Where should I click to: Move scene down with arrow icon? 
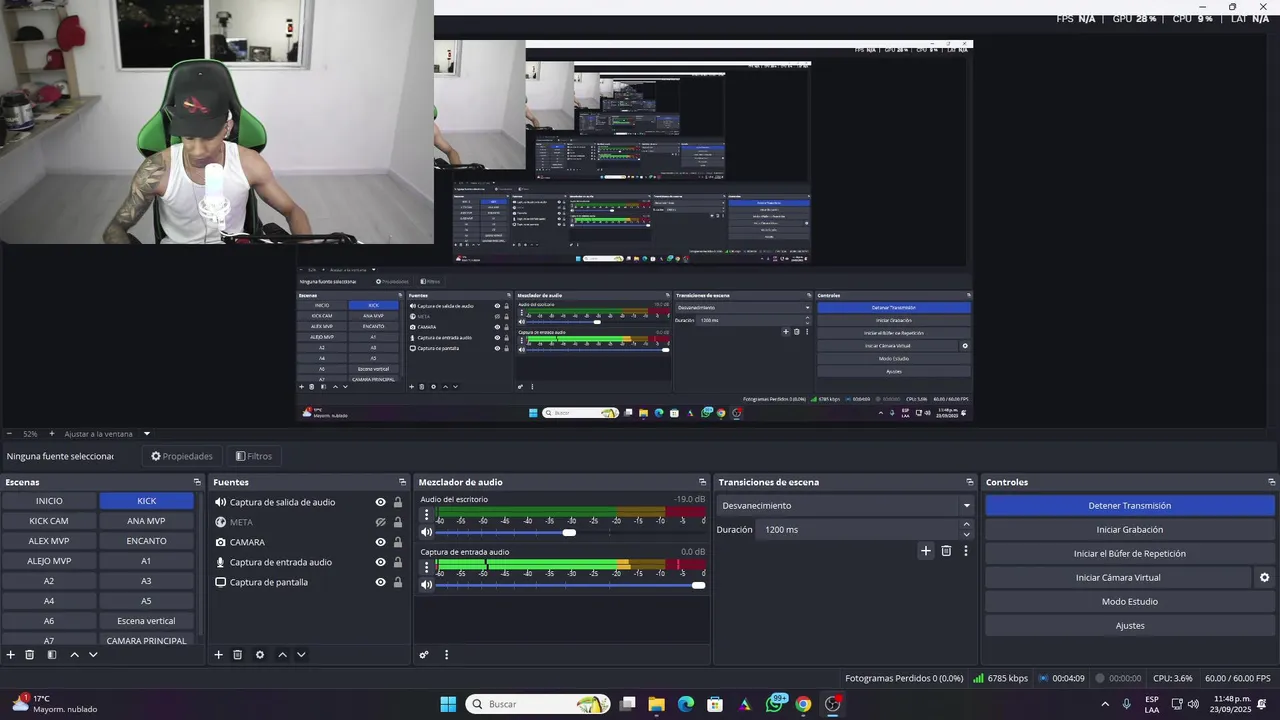[93, 655]
